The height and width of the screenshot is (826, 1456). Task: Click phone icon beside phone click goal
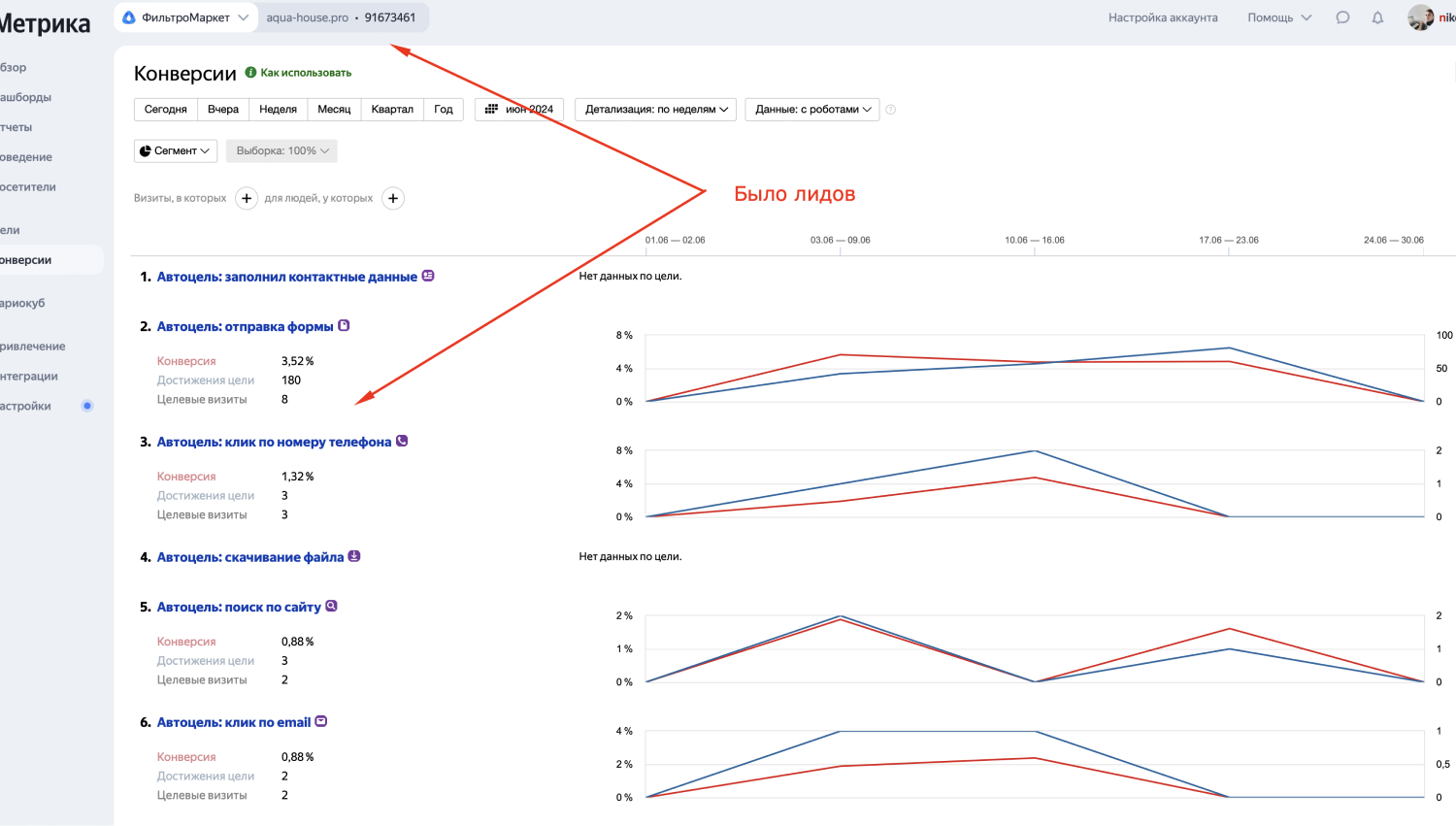point(402,441)
